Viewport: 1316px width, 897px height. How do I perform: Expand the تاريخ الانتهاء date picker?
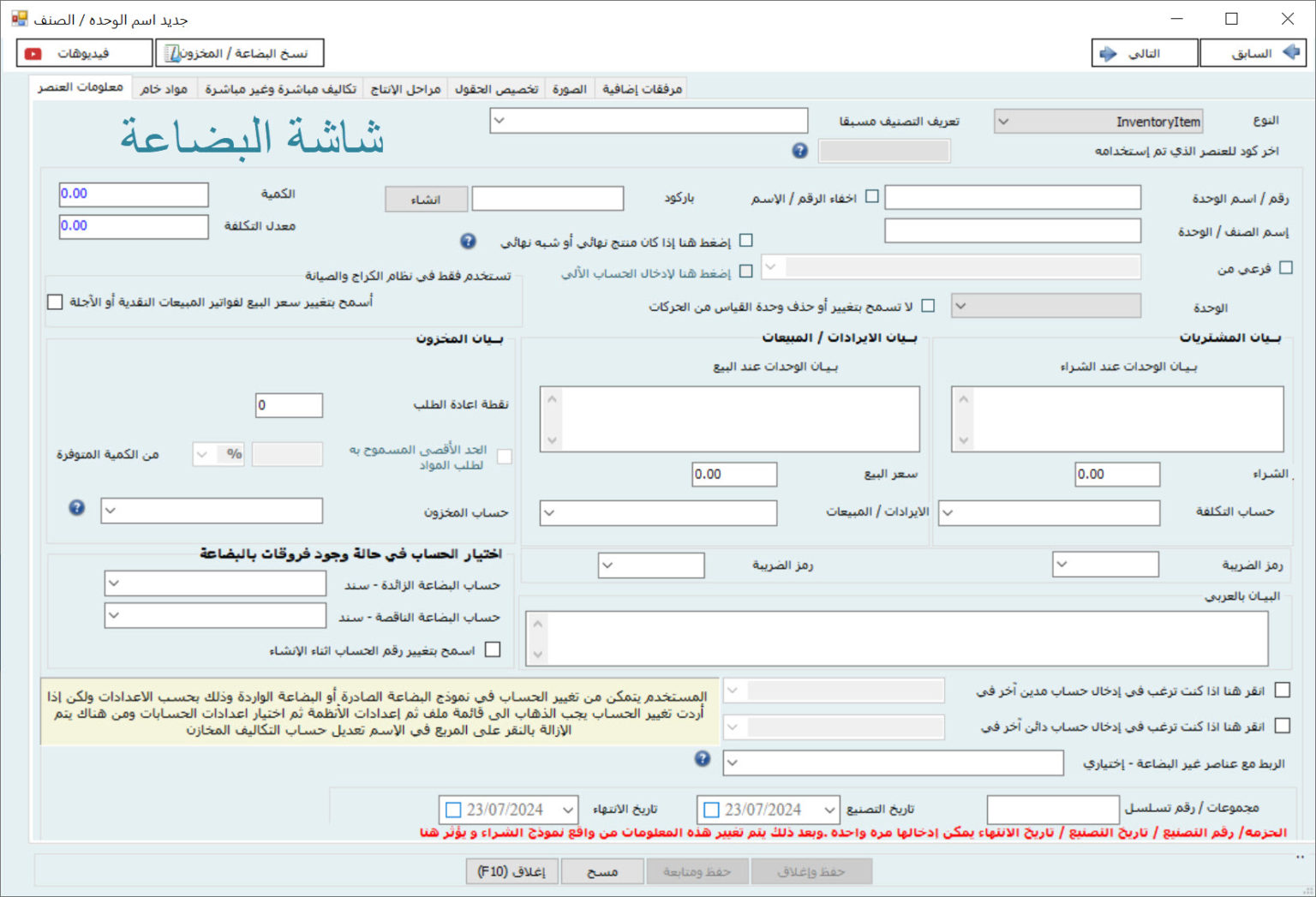[x=568, y=810]
